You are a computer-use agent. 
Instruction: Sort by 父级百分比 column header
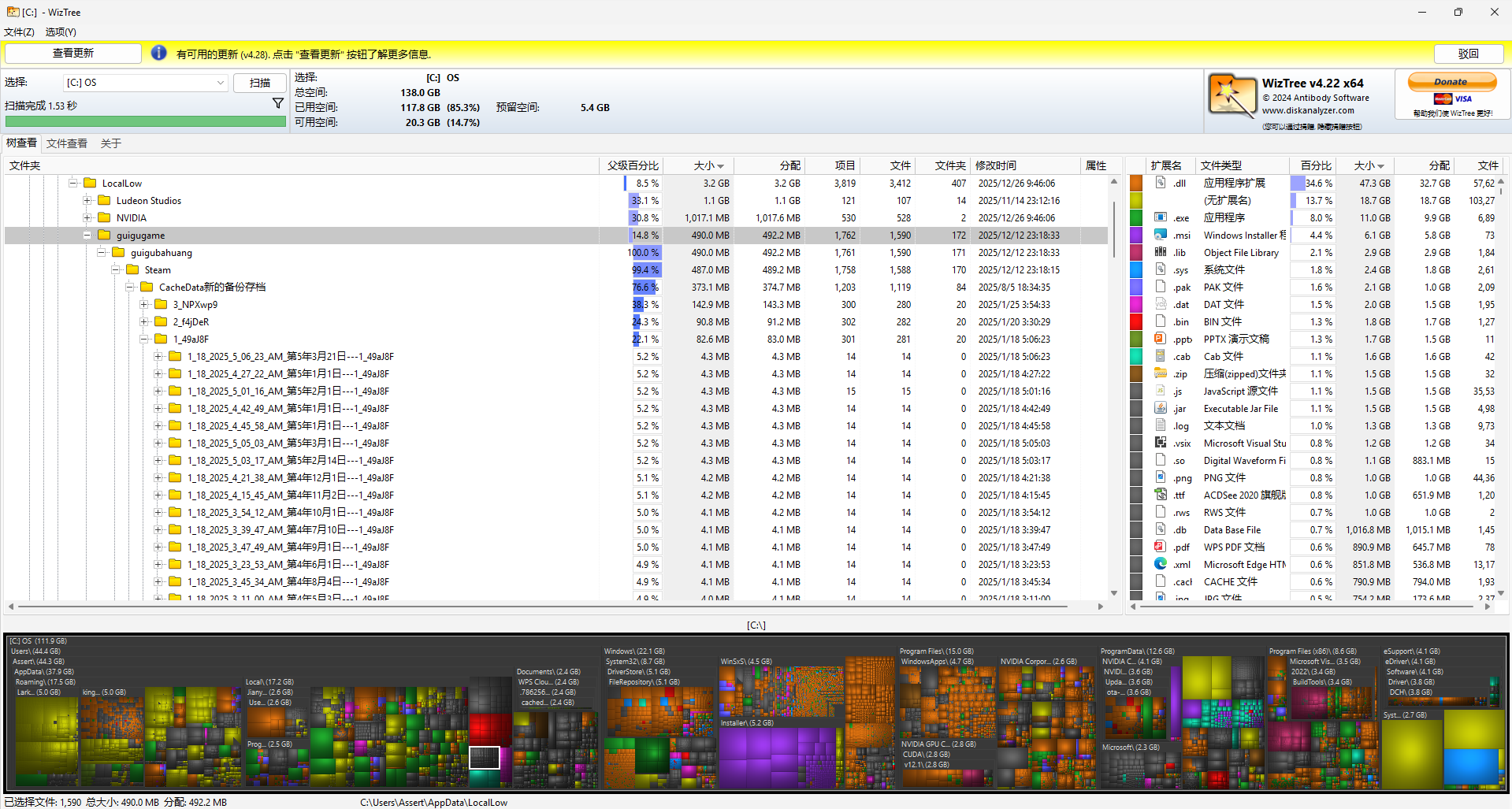[x=632, y=165]
